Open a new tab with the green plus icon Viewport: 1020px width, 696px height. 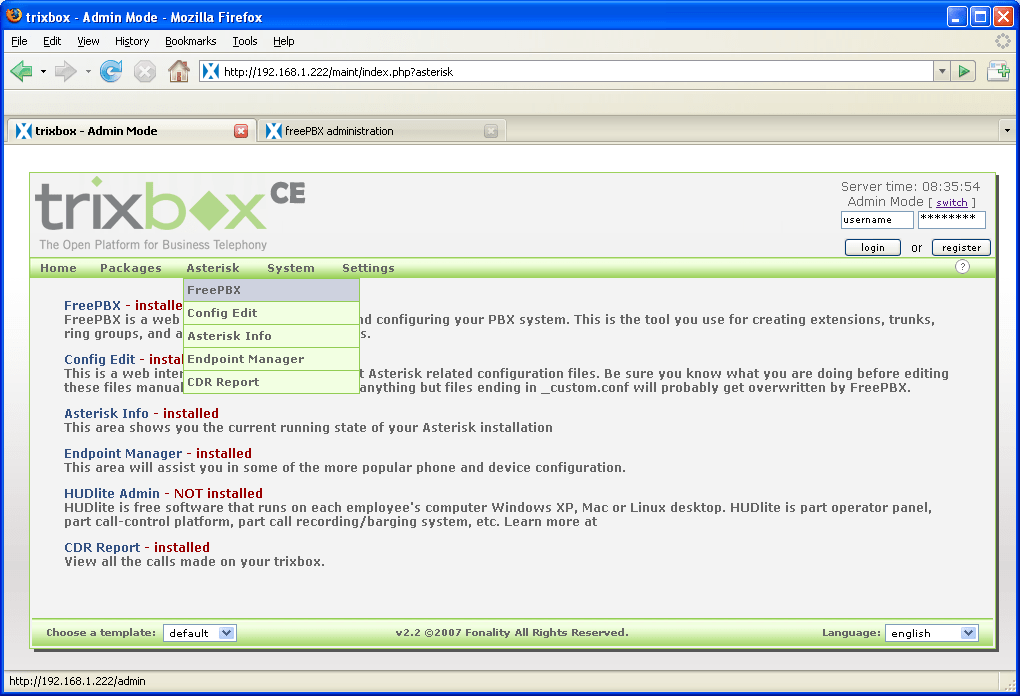pyautogui.click(x=998, y=72)
